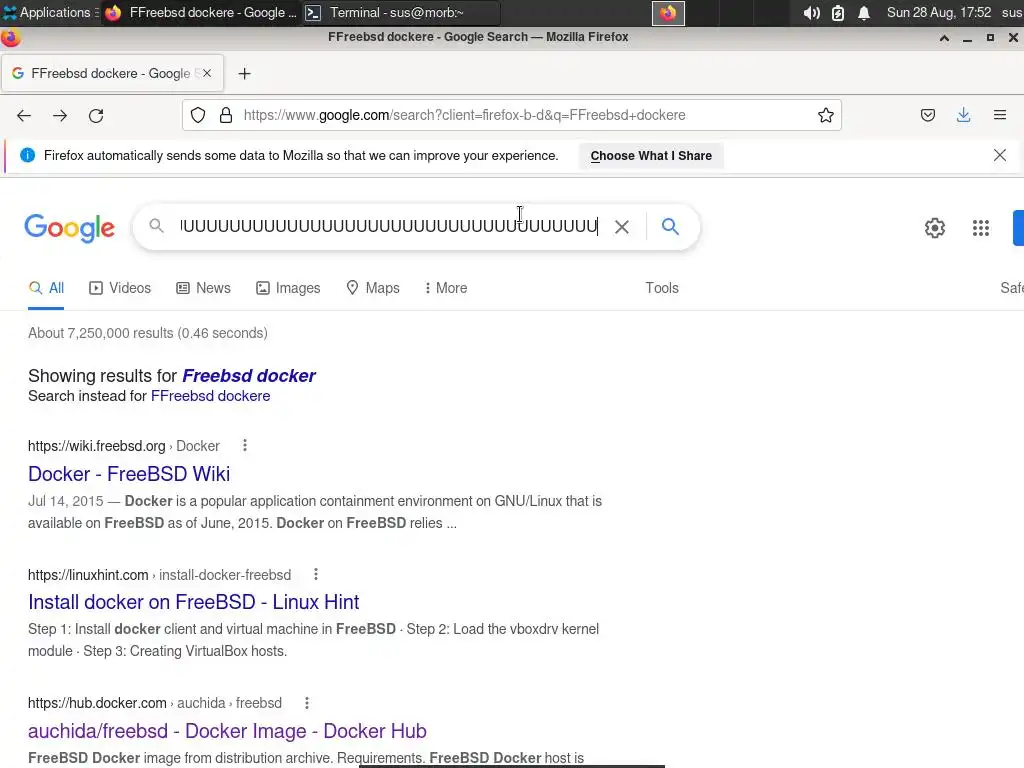Image resolution: width=1024 pixels, height=768 pixels.
Task: Click the https://linuxhint.com breadcrumb
Action: click(88, 575)
